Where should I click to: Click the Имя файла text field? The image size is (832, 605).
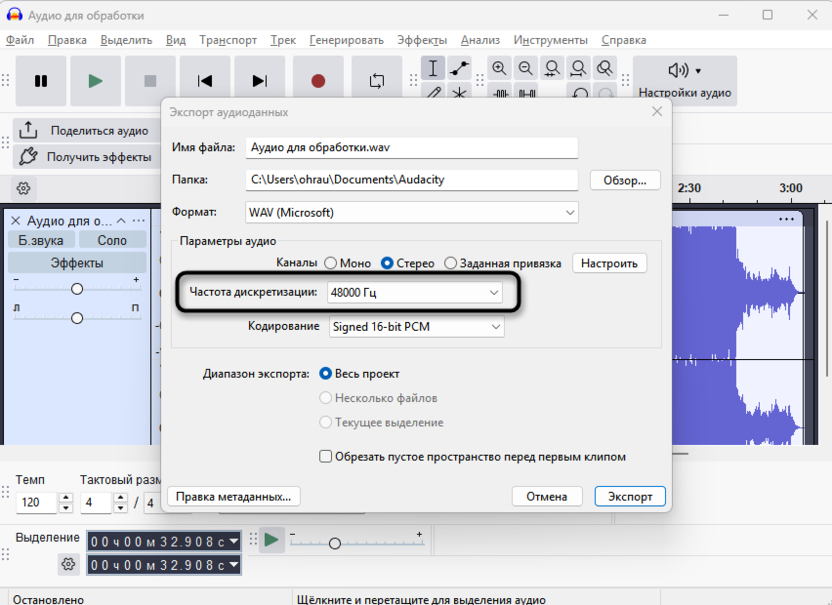click(412, 147)
